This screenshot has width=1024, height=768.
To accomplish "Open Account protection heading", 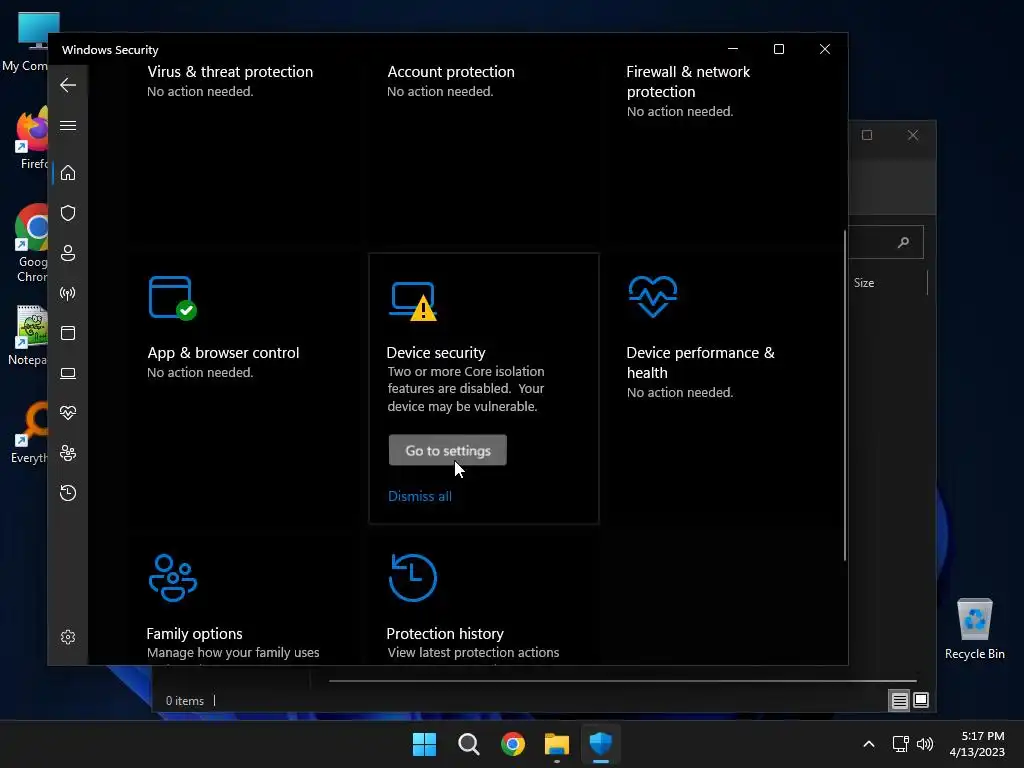I will pyautogui.click(x=451, y=72).
